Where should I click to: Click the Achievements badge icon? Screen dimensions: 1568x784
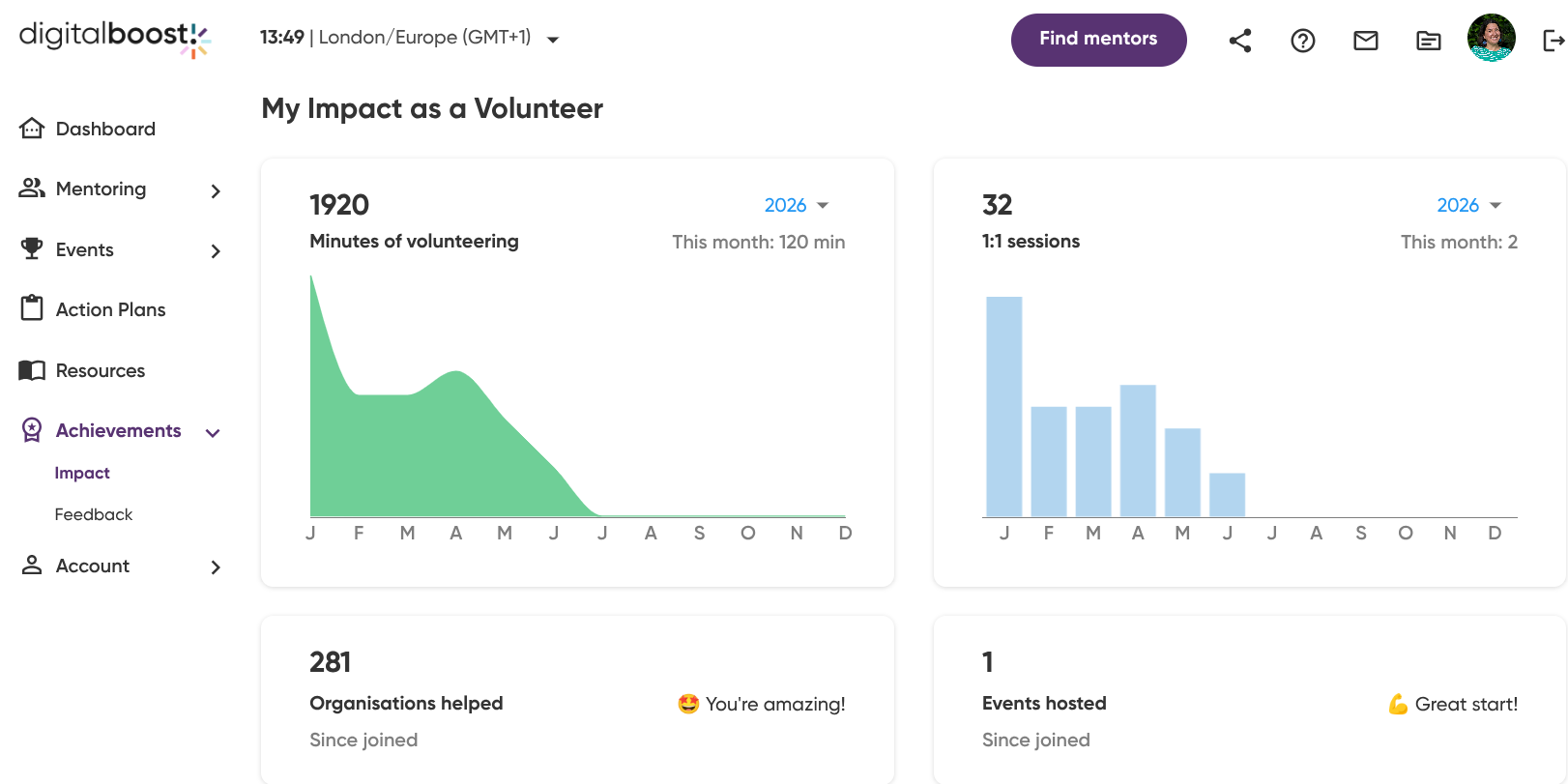point(32,430)
